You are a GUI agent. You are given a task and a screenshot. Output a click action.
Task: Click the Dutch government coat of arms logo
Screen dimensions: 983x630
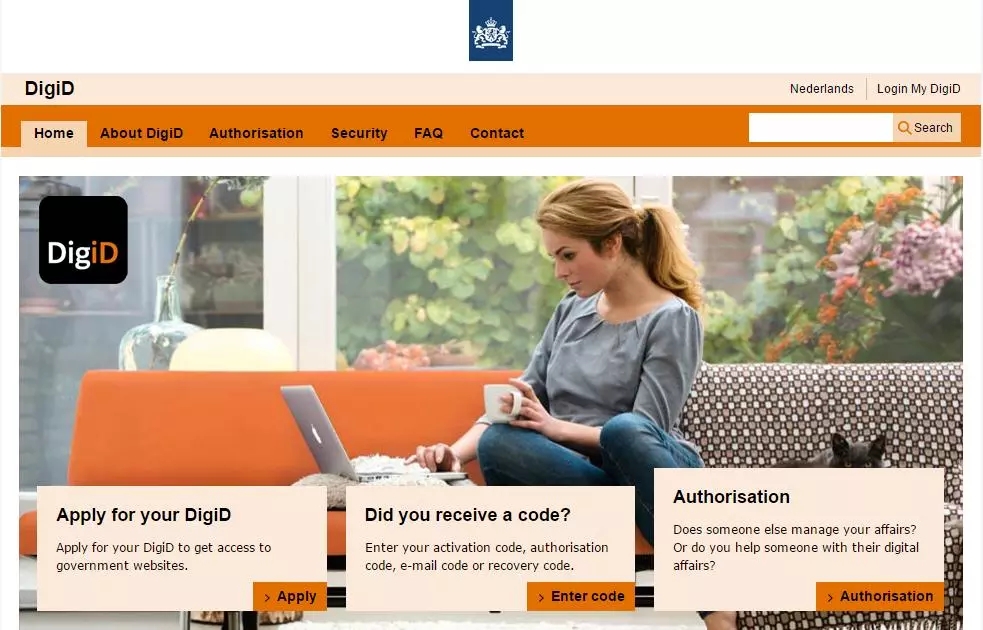click(491, 30)
